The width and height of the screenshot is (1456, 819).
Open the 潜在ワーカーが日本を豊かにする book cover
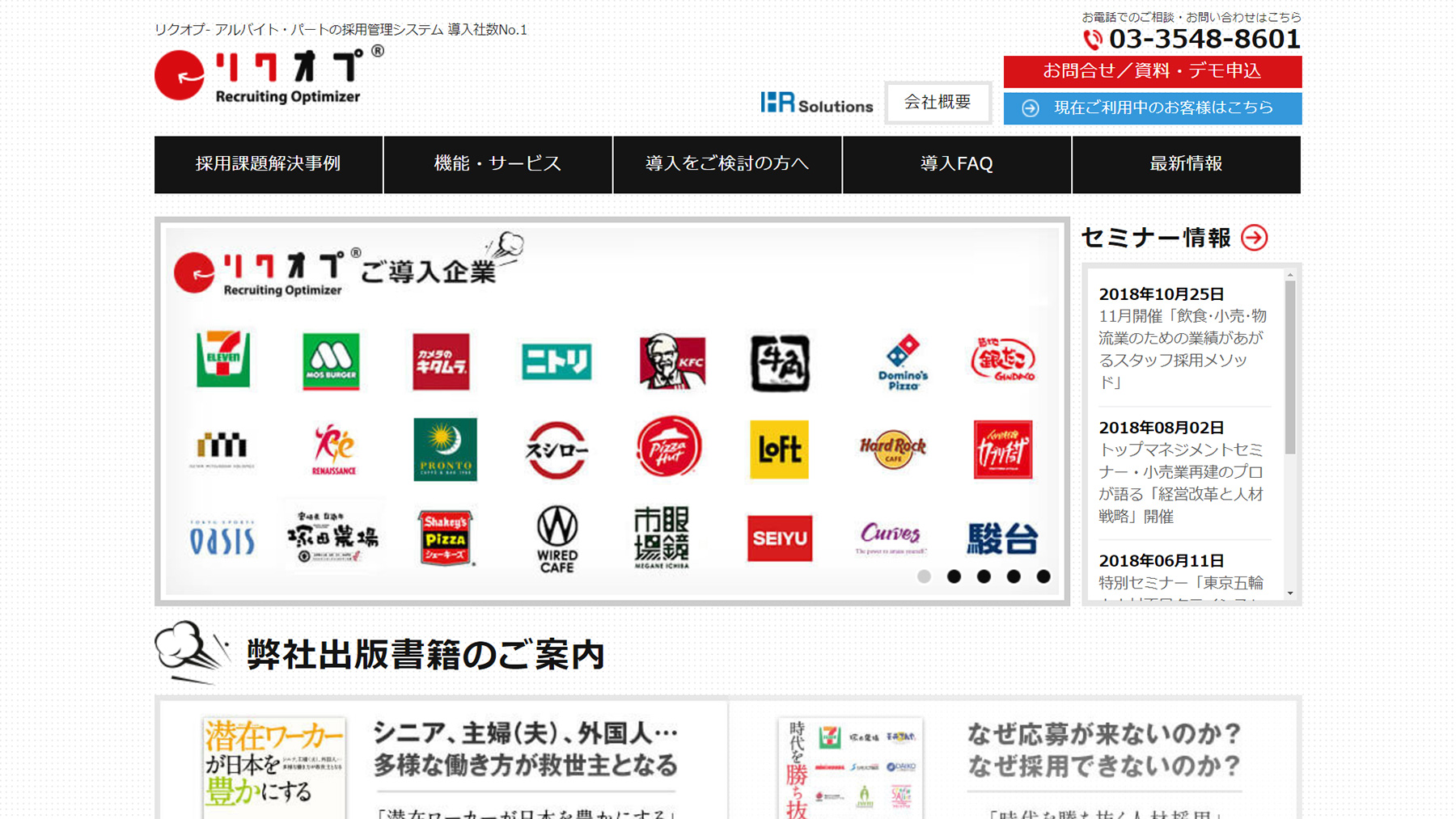point(274,768)
